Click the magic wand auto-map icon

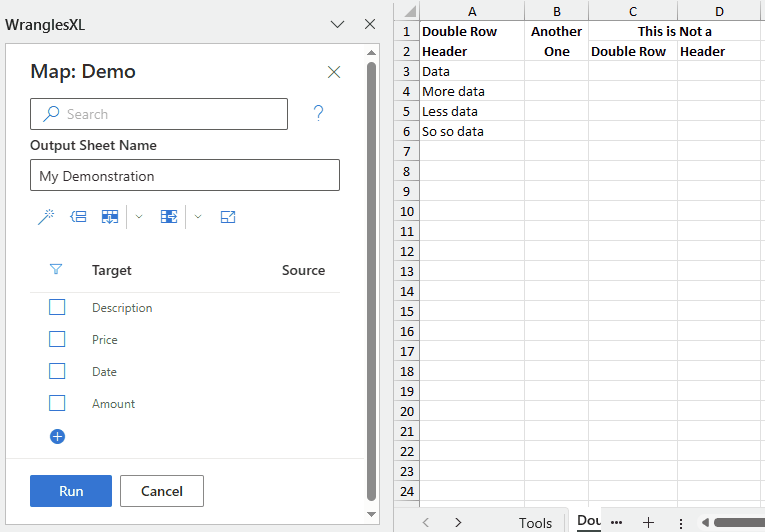pyautogui.click(x=45, y=217)
